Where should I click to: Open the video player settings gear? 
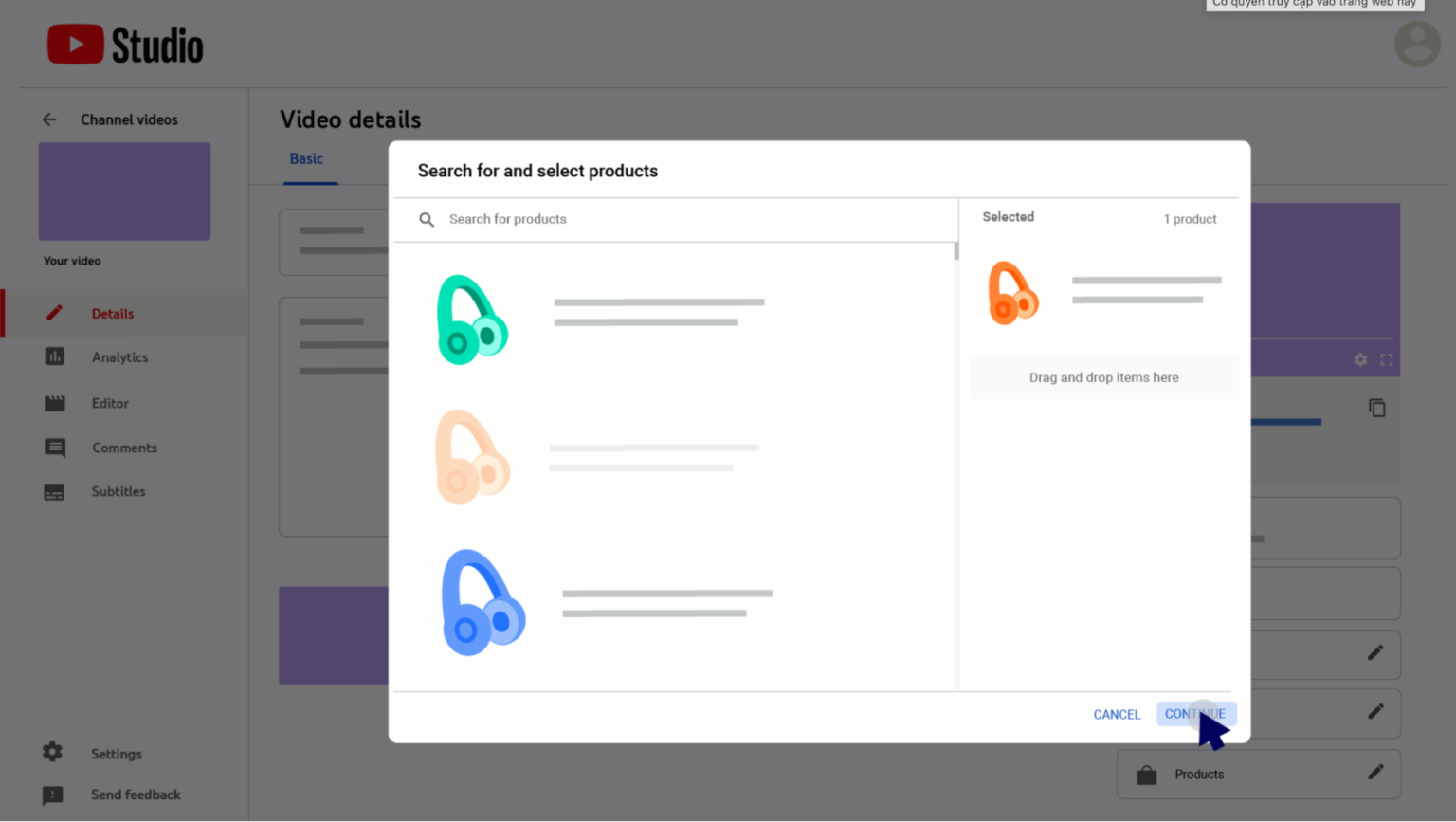click(x=1359, y=359)
